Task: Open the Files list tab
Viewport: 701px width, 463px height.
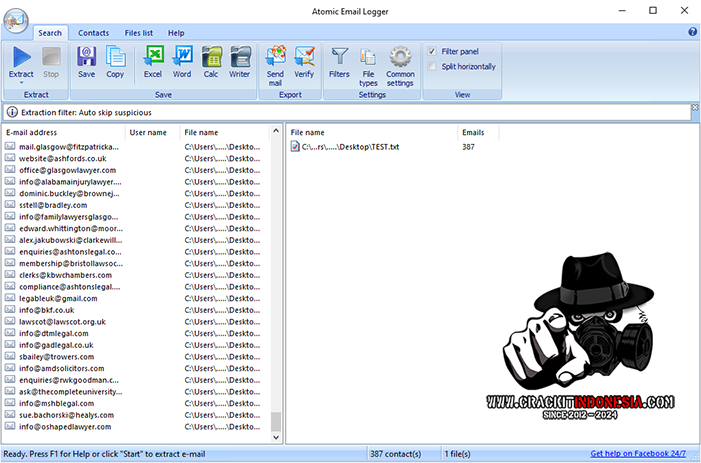Action: pyautogui.click(x=139, y=33)
